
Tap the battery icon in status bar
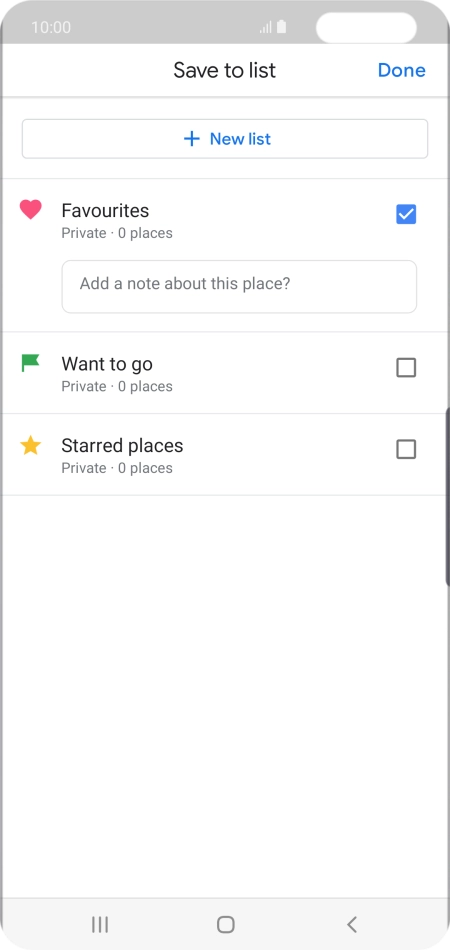point(282,27)
